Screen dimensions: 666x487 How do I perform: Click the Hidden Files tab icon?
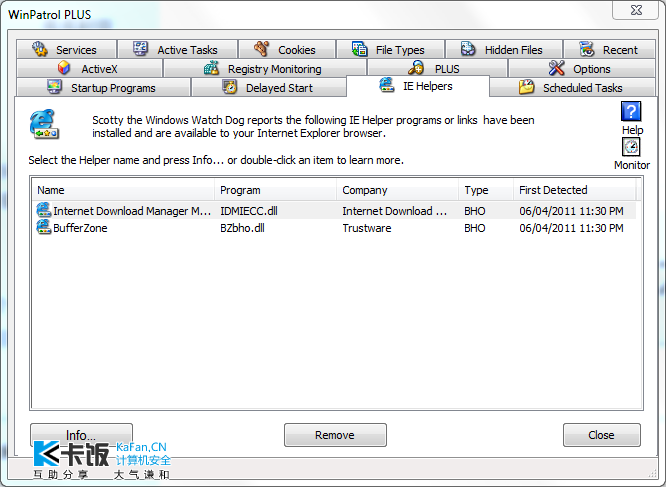tap(468, 49)
